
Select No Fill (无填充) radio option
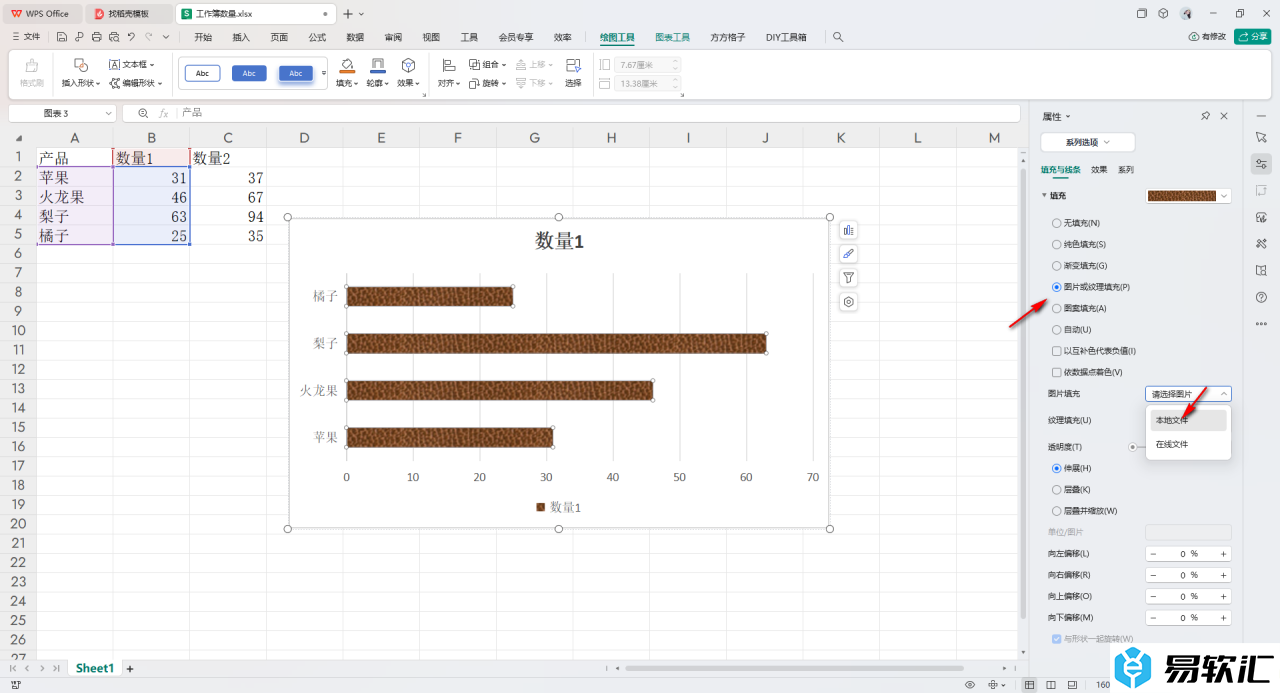(1057, 223)
